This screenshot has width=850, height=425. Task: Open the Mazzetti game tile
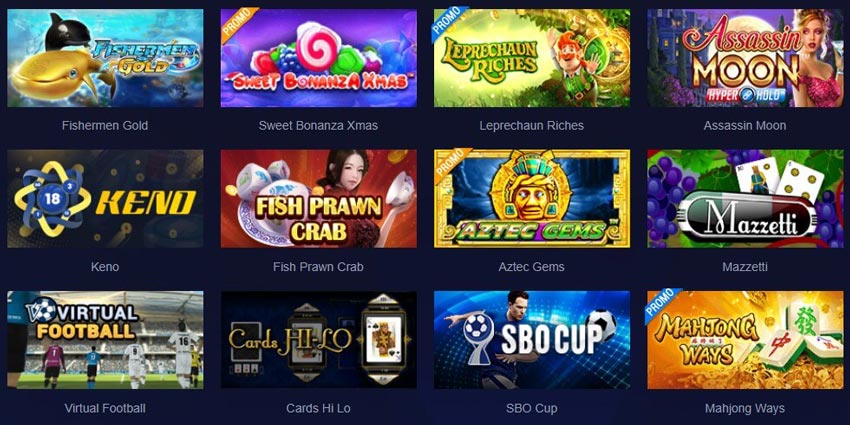[x=745, y=198]
